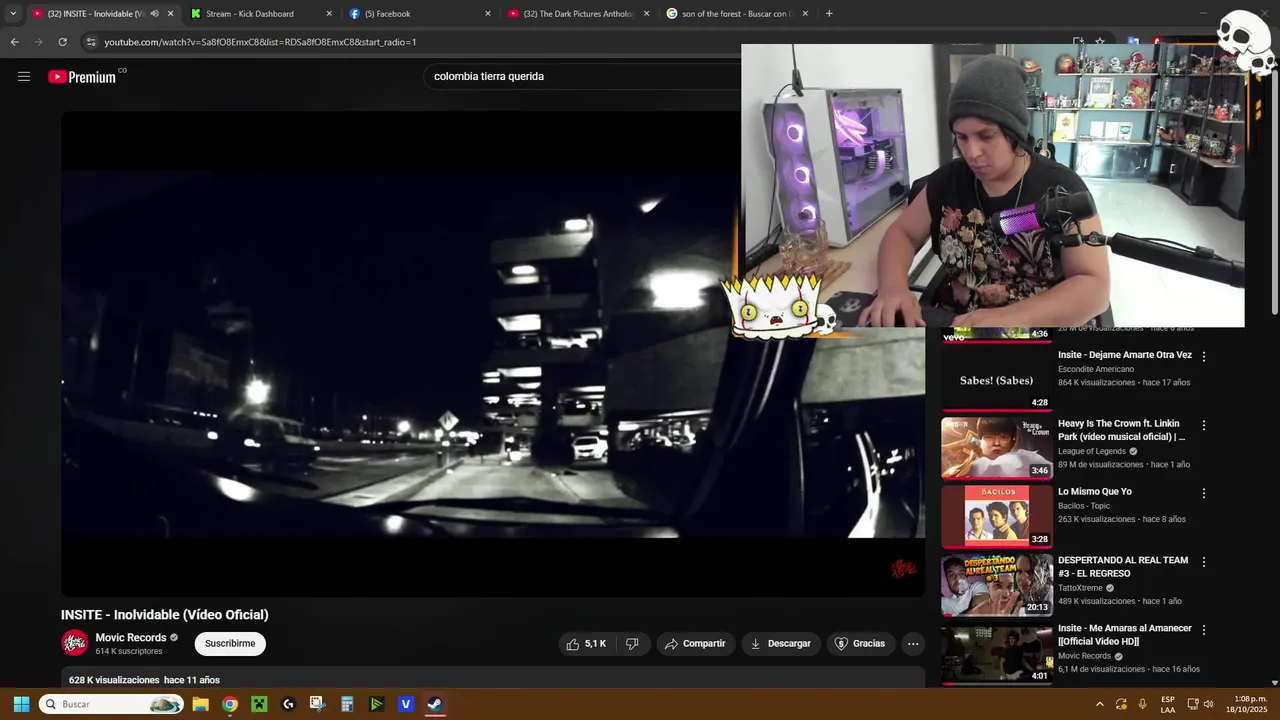The width and height of the screenshot is (1280, 720).
Task: Open options for Insite - Me Amaras al Amanecer
Action: [1204, 630]
